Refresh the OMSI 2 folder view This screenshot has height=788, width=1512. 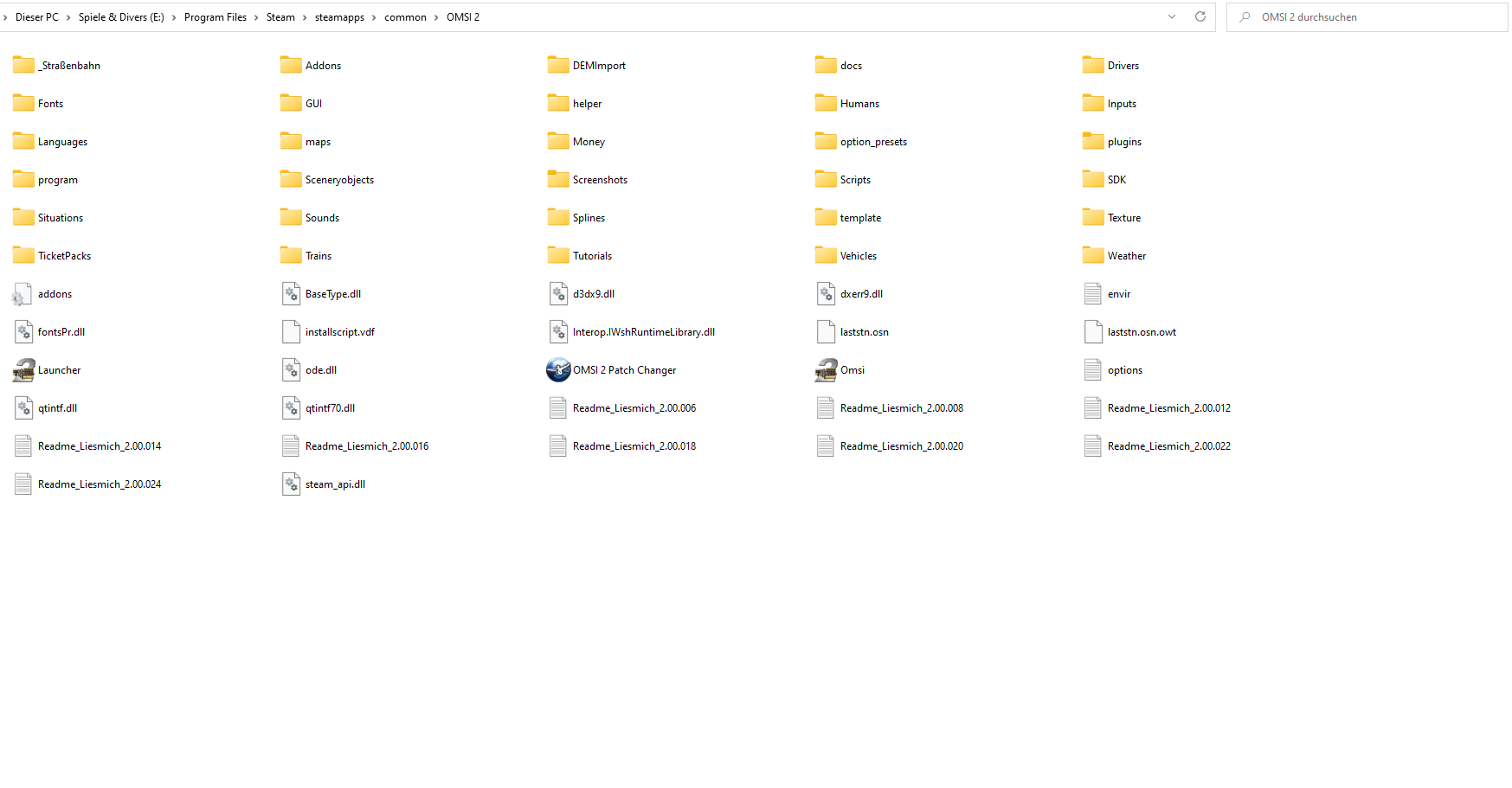tap(1200, 16)
